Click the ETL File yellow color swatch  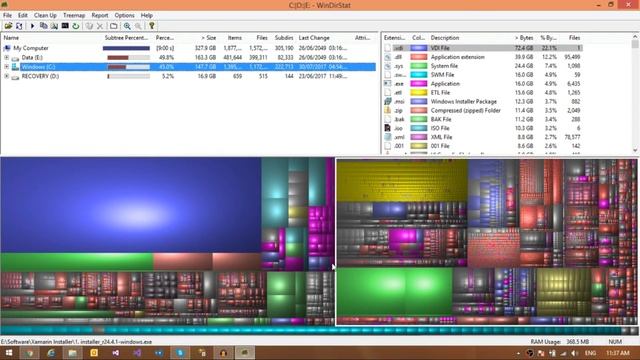[418, 93]
